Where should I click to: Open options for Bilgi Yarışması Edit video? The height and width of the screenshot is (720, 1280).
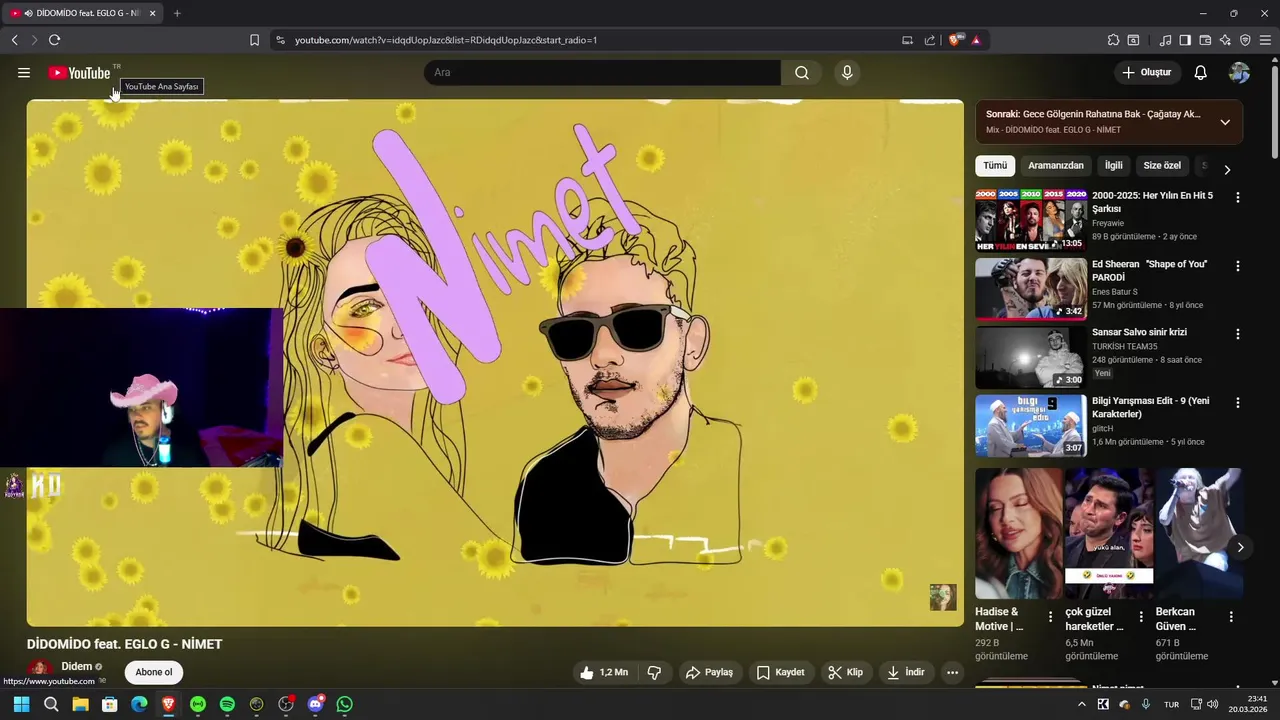tap(1237, 403)
